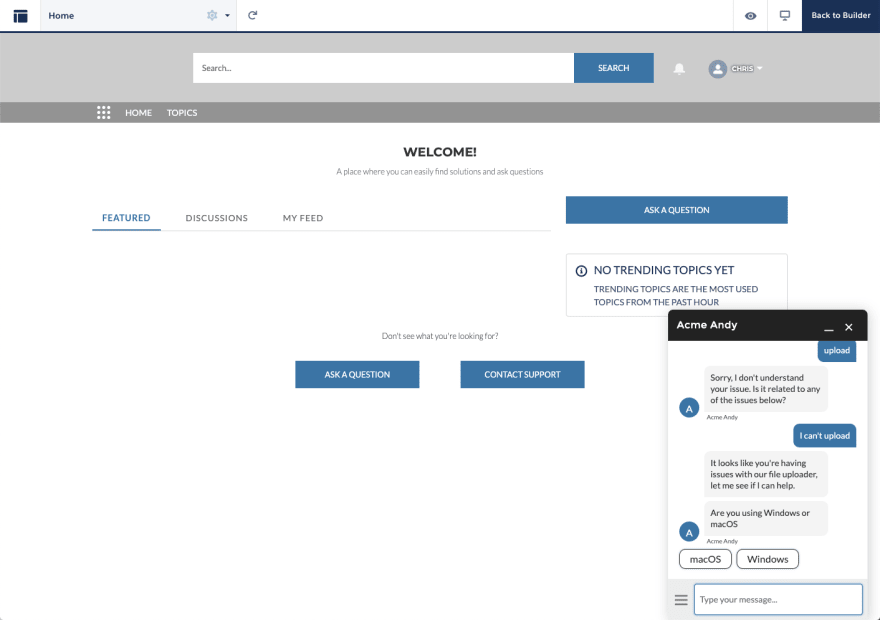Click NO TRENDING TOPICS YET heading
The height and width of the screenshot is (620, 880).
pyautogui.click(x=664, y=270)
